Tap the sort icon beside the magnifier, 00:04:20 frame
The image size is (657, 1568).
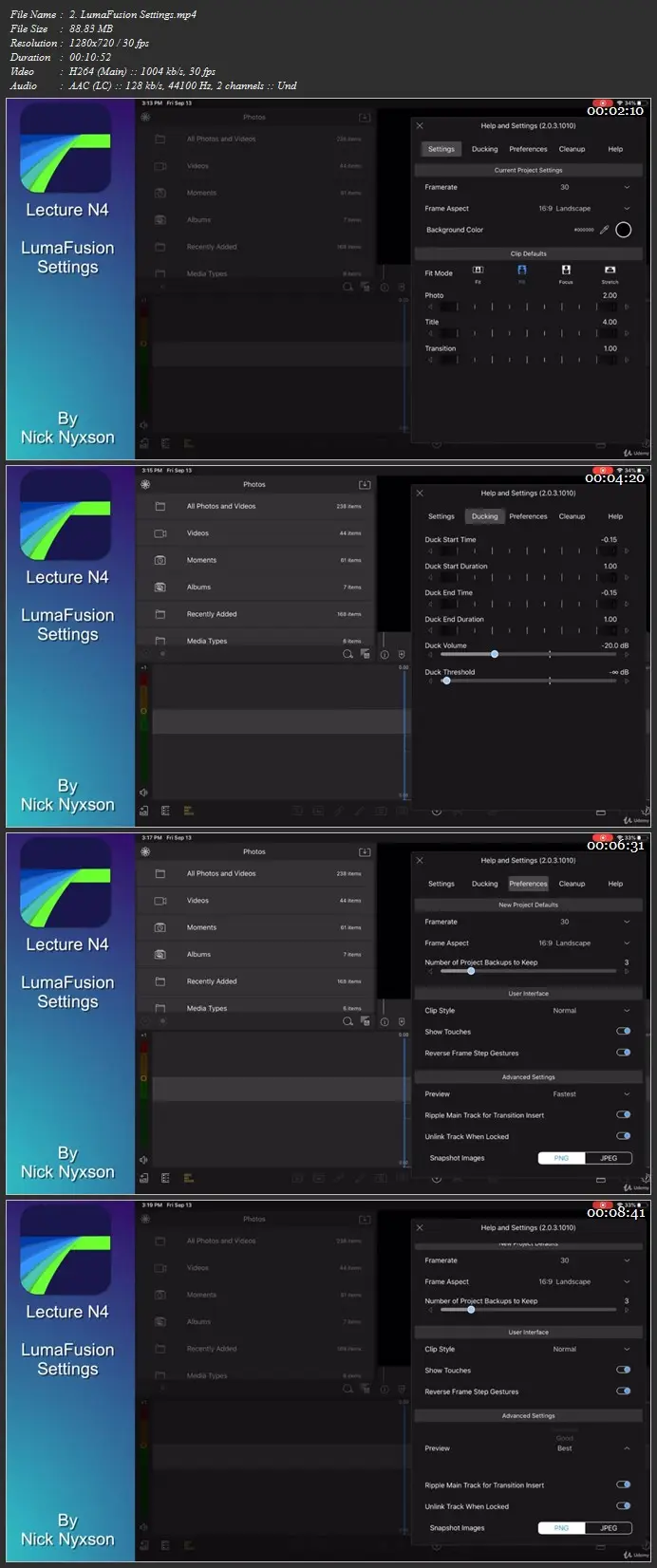[x=366, y=655]
